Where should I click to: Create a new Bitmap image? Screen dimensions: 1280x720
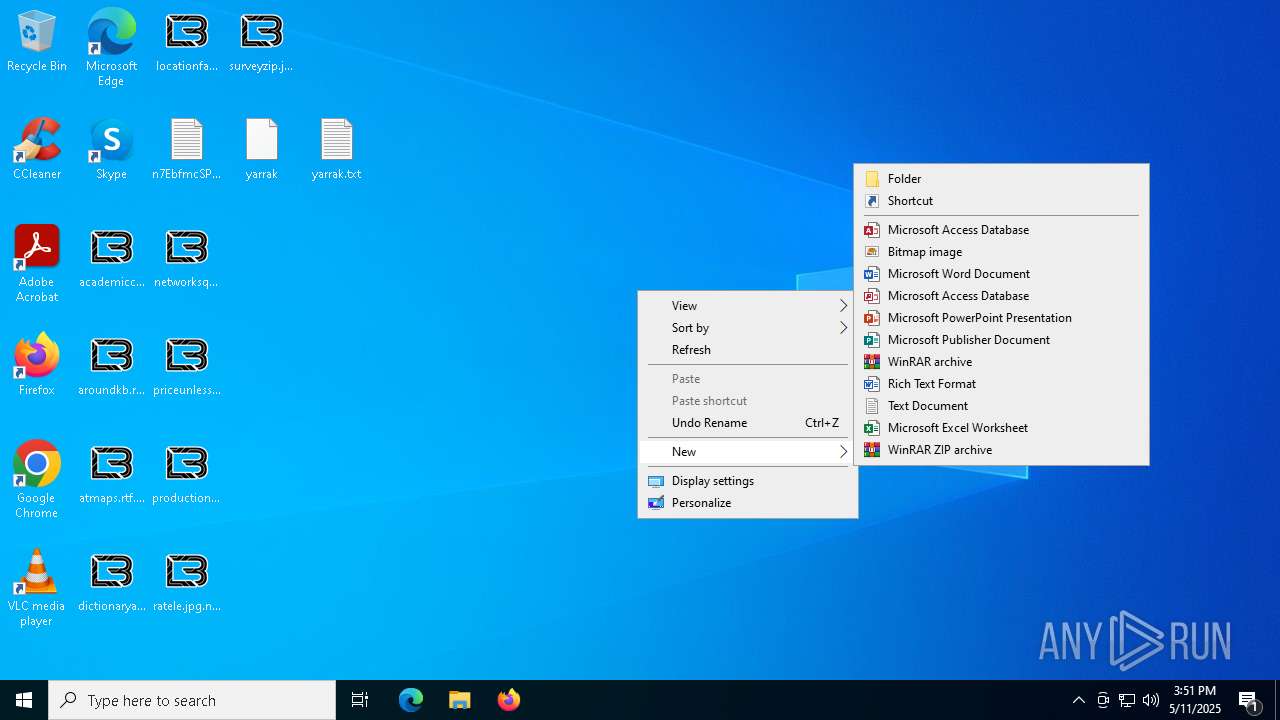[x=1001, y=252]
